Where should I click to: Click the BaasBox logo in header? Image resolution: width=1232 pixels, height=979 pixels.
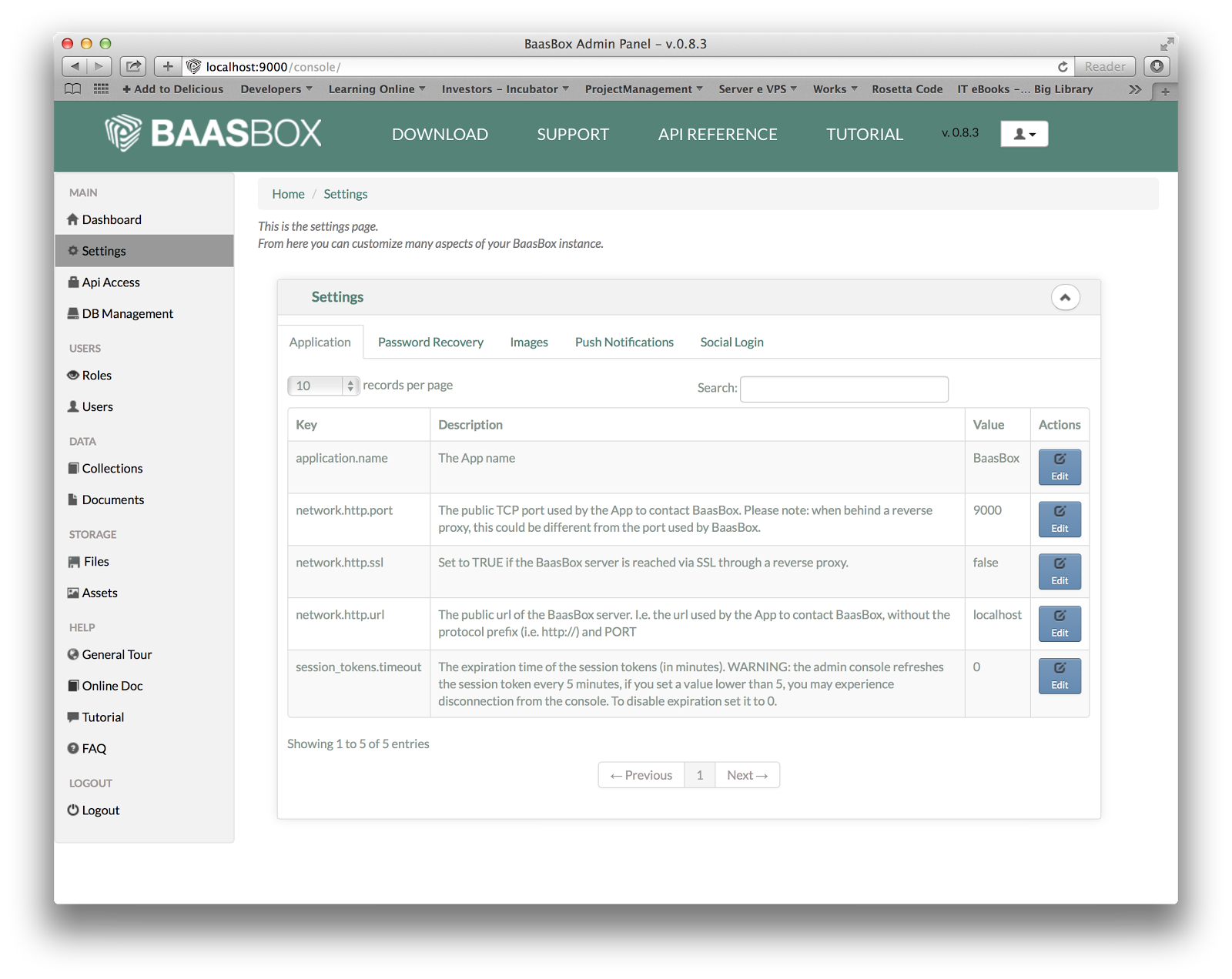coord(213,133)
